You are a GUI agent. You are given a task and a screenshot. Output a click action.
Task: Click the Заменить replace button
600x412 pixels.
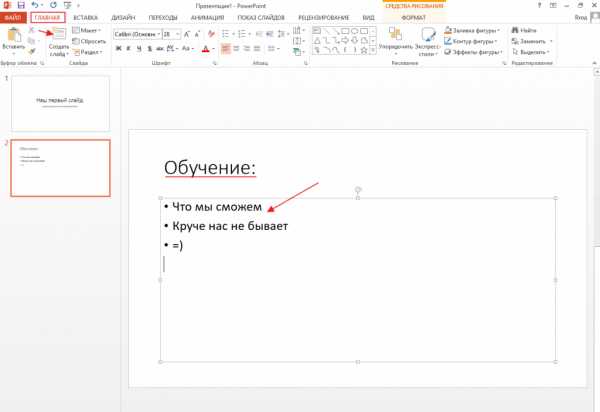click(x=532, y=41)
